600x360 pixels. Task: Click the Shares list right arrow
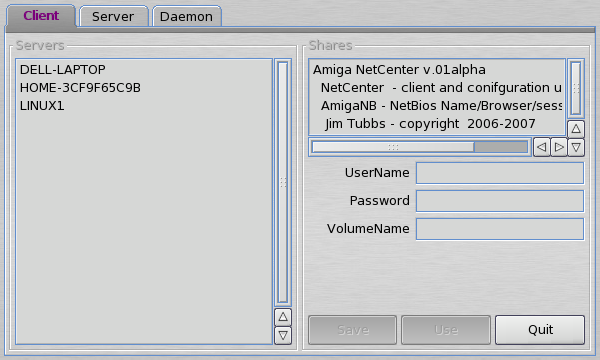559,147
